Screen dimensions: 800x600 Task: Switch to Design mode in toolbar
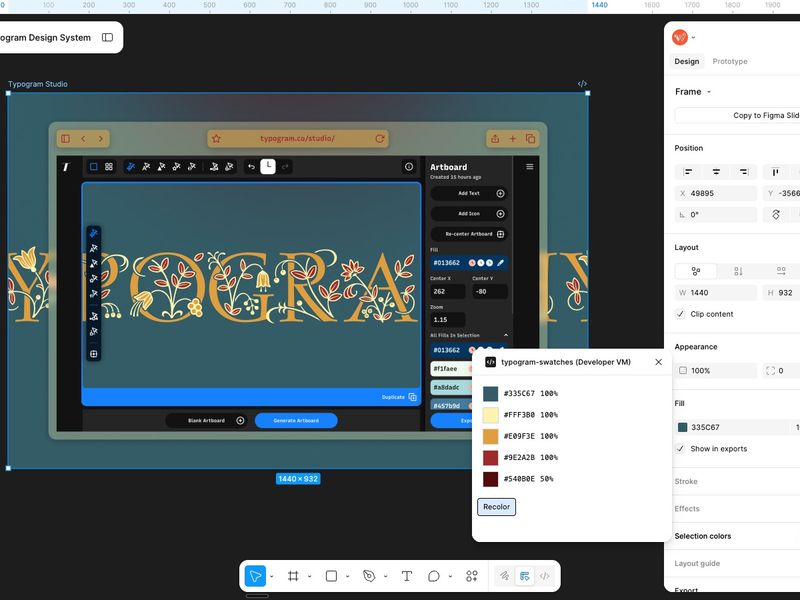click(524, 576)
